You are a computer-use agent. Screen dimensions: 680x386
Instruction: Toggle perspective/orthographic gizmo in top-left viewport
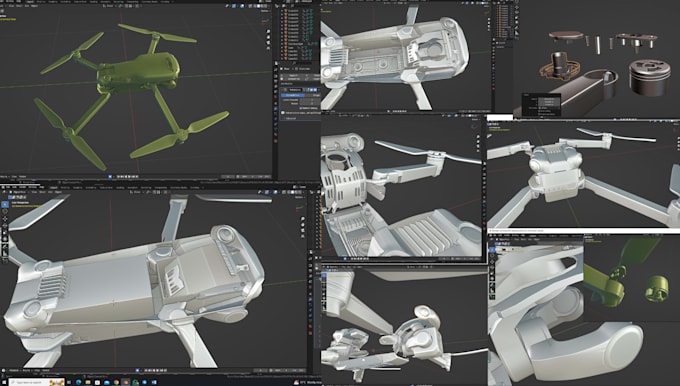pyautogui.click(x=268, y=48)
